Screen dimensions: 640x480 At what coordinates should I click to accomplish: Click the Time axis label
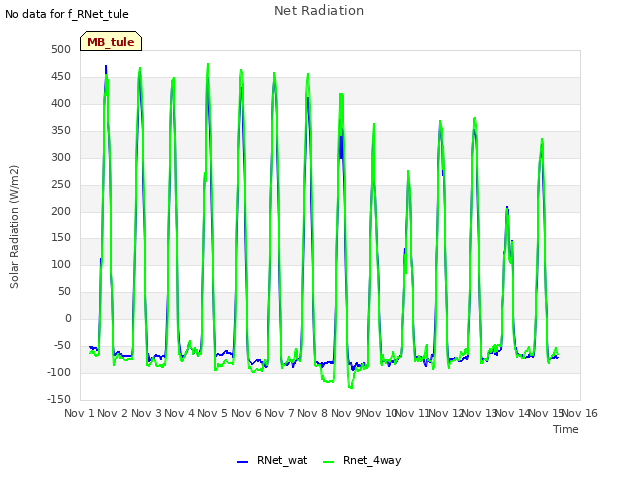(566, 429)
